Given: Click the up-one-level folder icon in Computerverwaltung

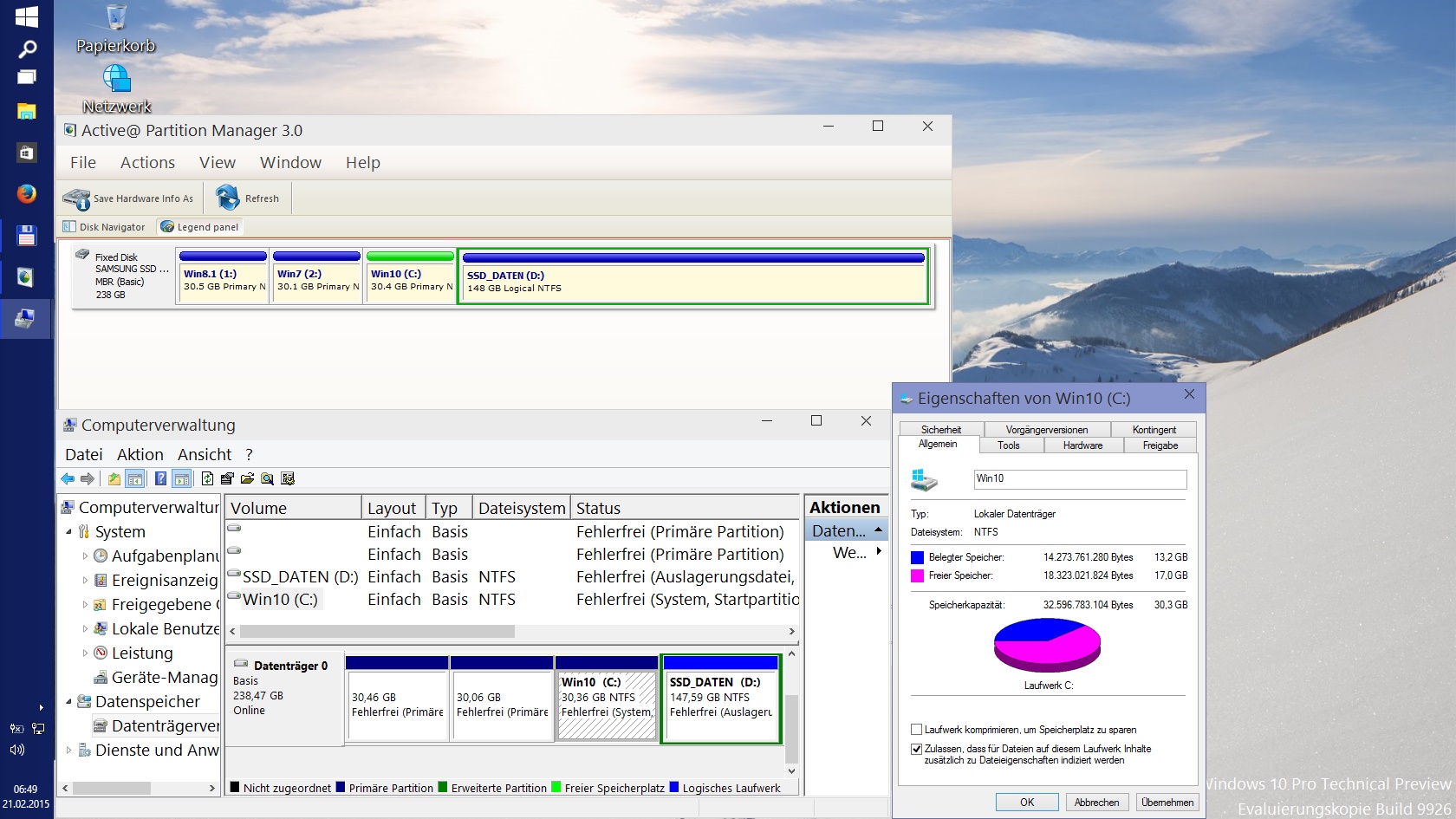Looking at the screenshot, I should (114, 478).
